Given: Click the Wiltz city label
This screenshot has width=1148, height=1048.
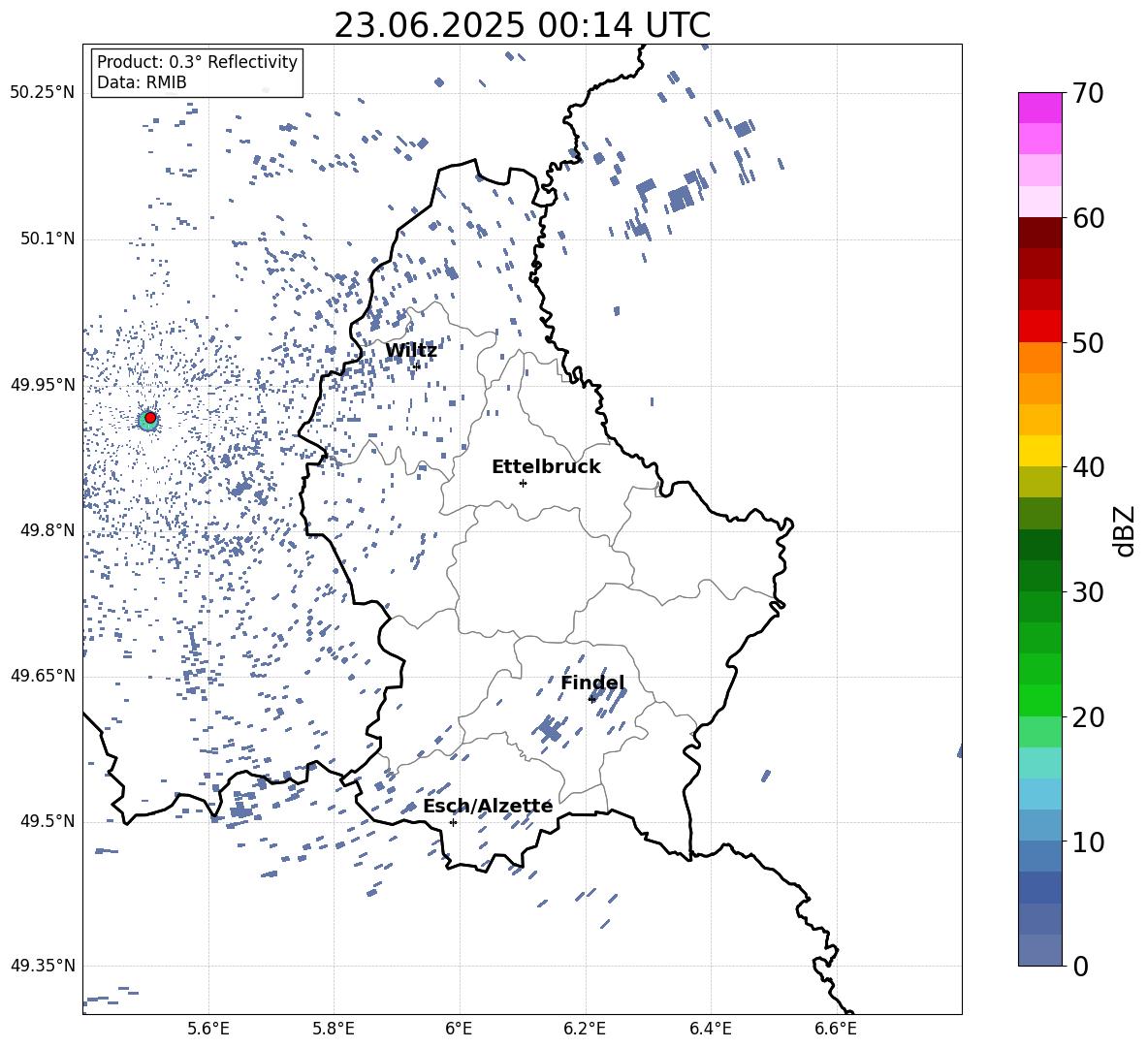Looking at the screenshot, I should point(411,351).
